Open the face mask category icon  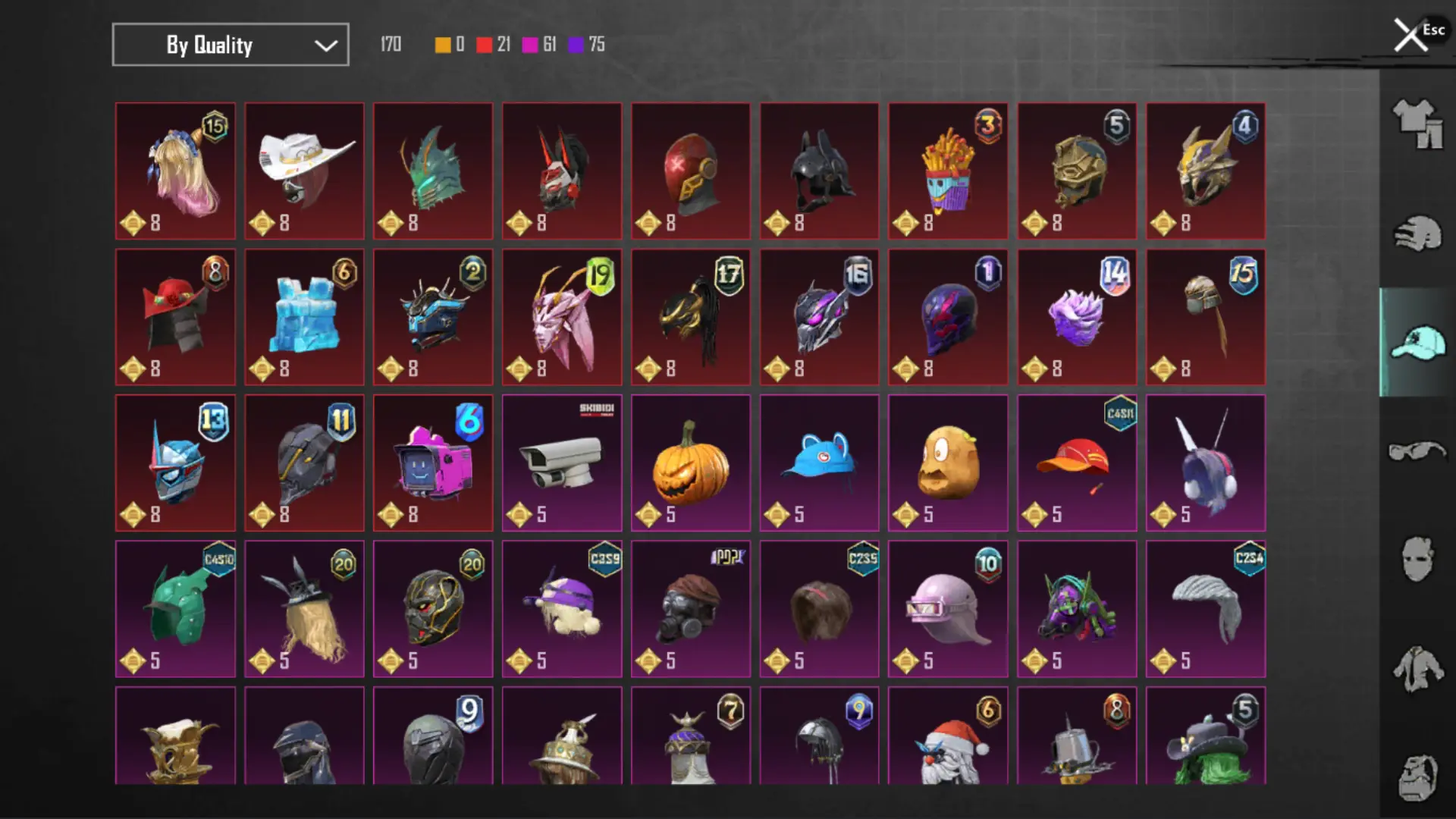(1417, 560)
